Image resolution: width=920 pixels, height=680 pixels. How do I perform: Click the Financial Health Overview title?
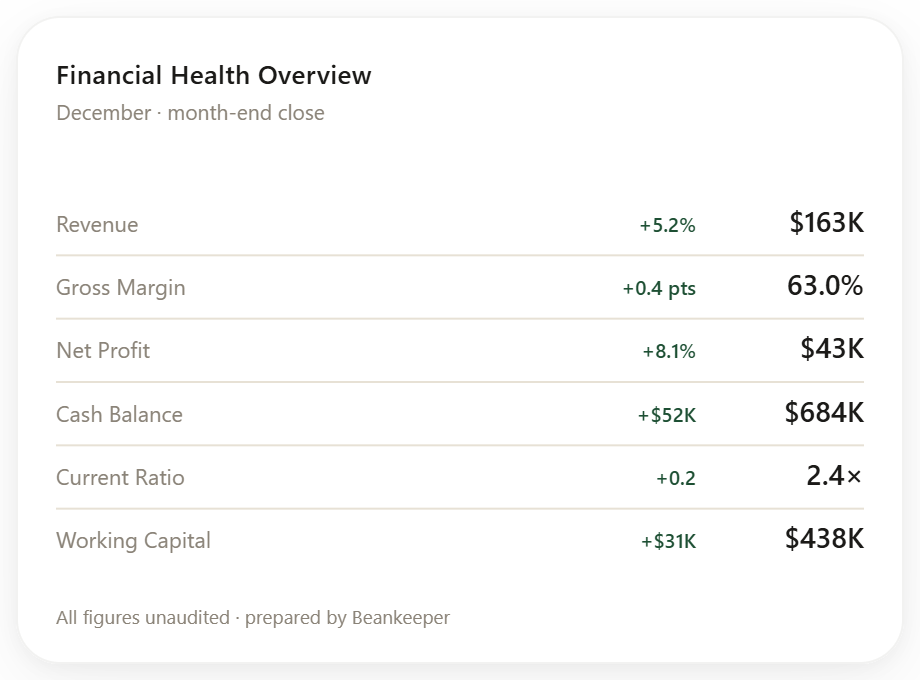click(214, 75)
